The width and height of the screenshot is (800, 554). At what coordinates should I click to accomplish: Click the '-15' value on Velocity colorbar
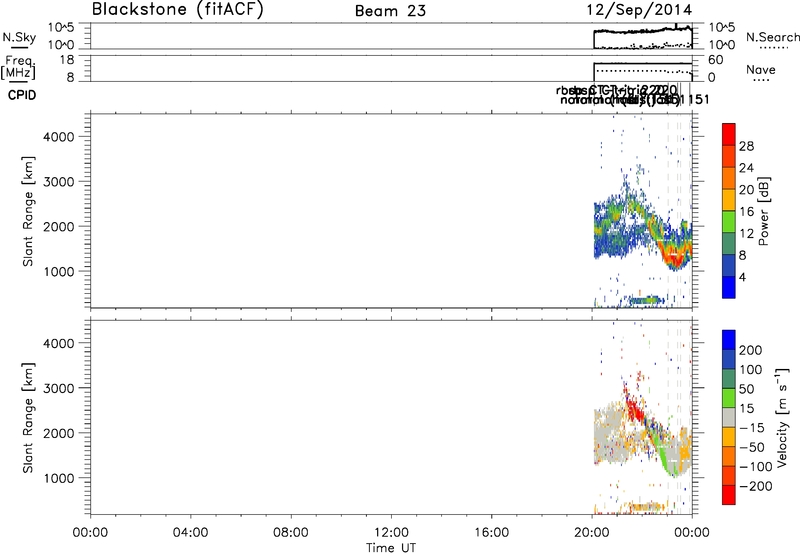tap(752, 428)
